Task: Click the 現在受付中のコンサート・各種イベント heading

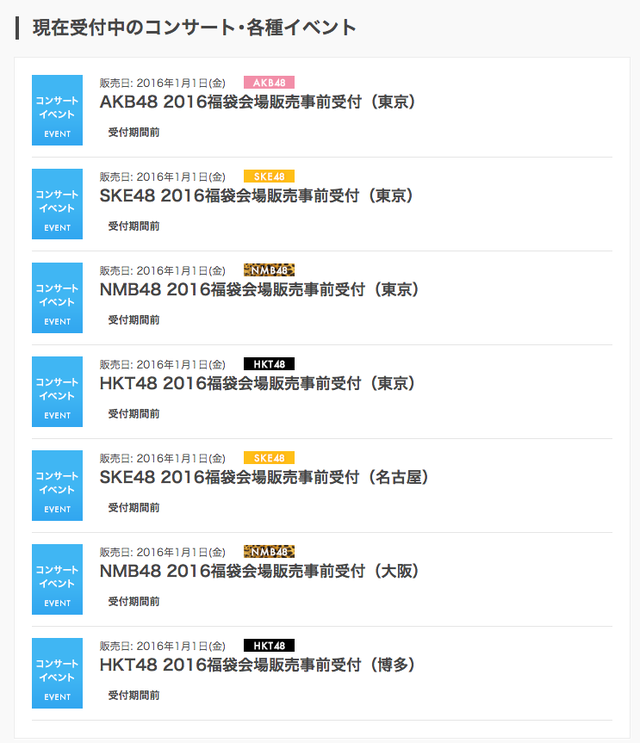Action: 195,27
